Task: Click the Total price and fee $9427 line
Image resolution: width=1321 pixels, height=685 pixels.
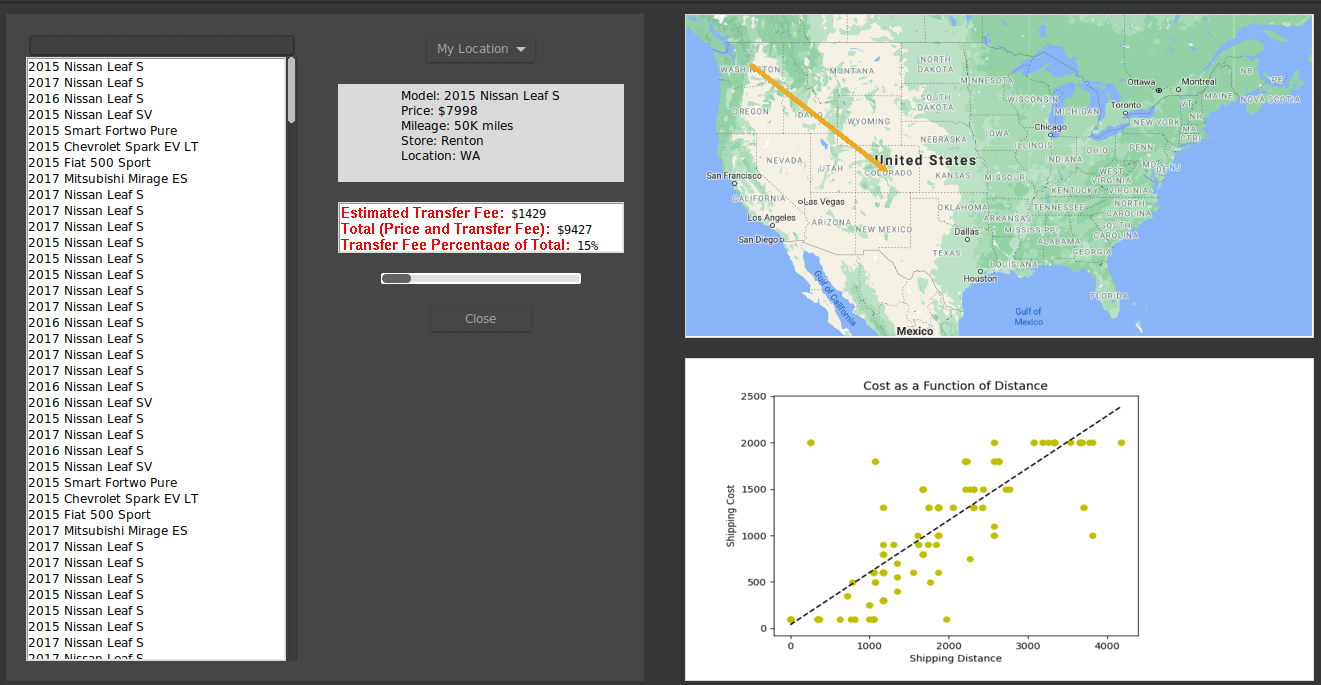Action: click(x=466, y=229)
